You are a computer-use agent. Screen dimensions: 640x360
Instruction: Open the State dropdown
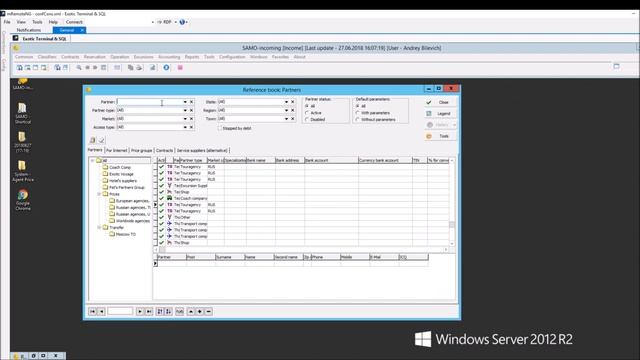coord(286,102)
